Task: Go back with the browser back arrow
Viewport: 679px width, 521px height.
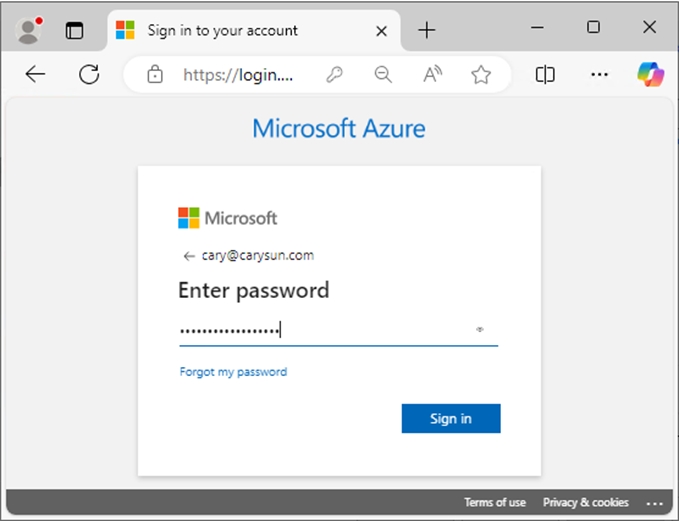Action: (35, 74)
